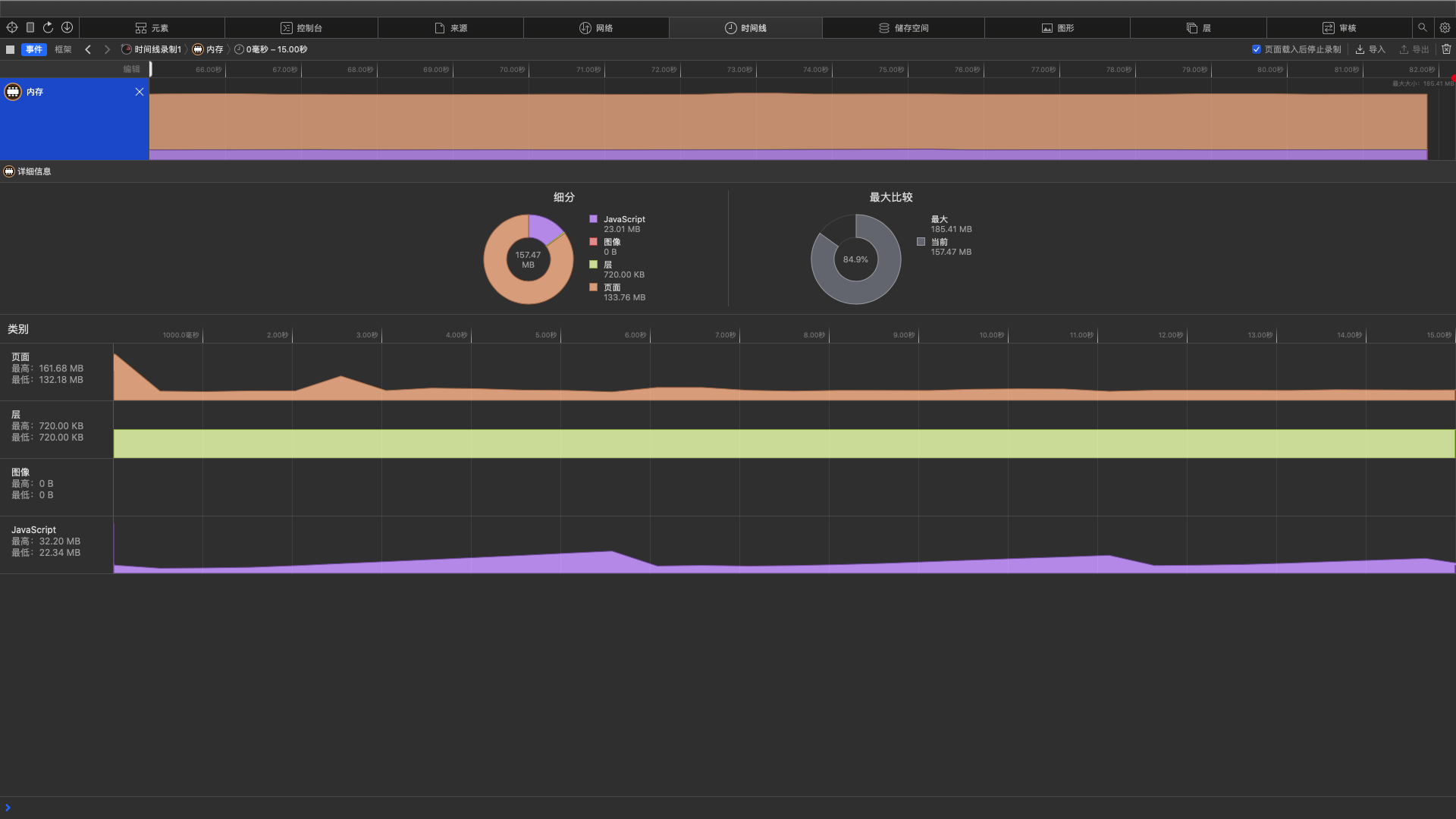Viewport: 1456px width, 819px height.
Task: Clear the recording with the trash icon
Action: (x=1446, y=49)
